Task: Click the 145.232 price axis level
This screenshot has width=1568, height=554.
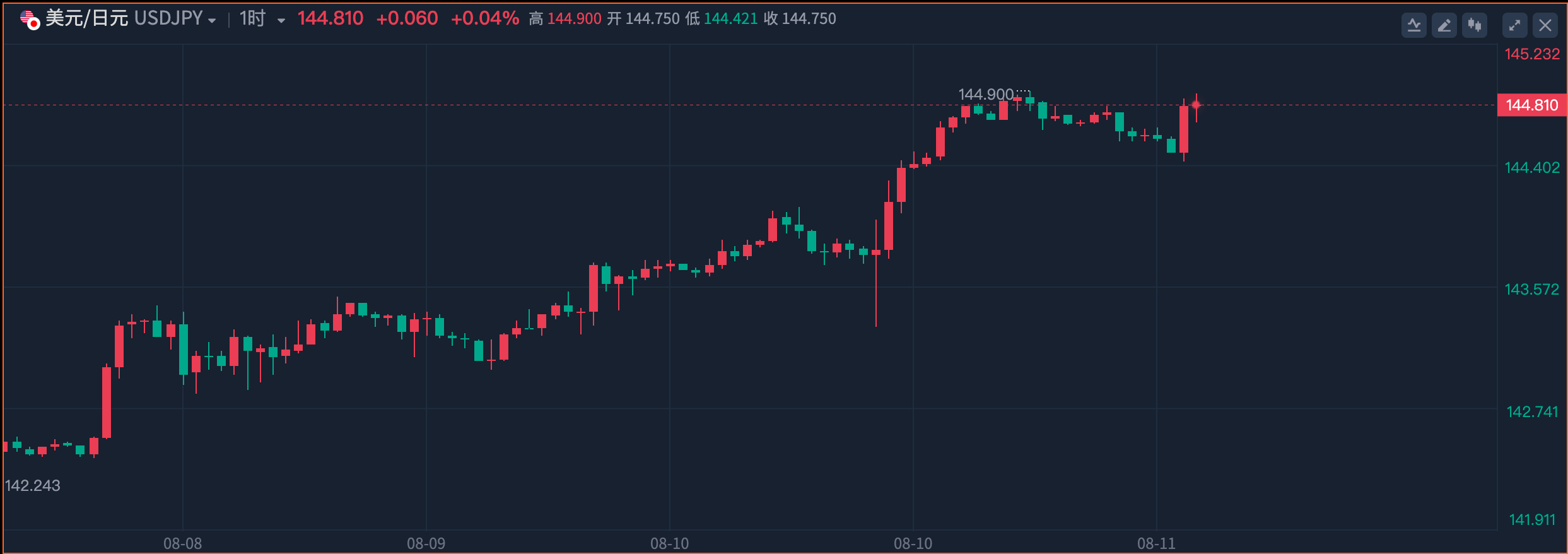Action: coord(1531,54)
